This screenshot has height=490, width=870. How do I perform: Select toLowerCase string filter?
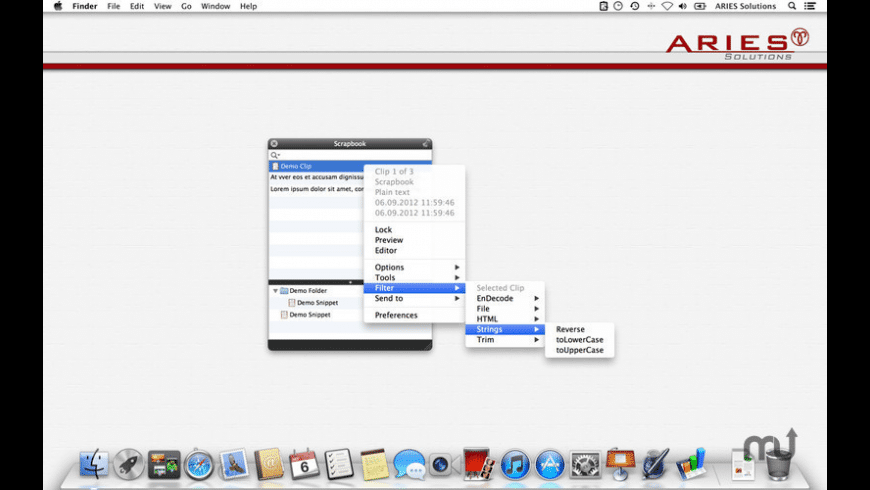(579, 340)
